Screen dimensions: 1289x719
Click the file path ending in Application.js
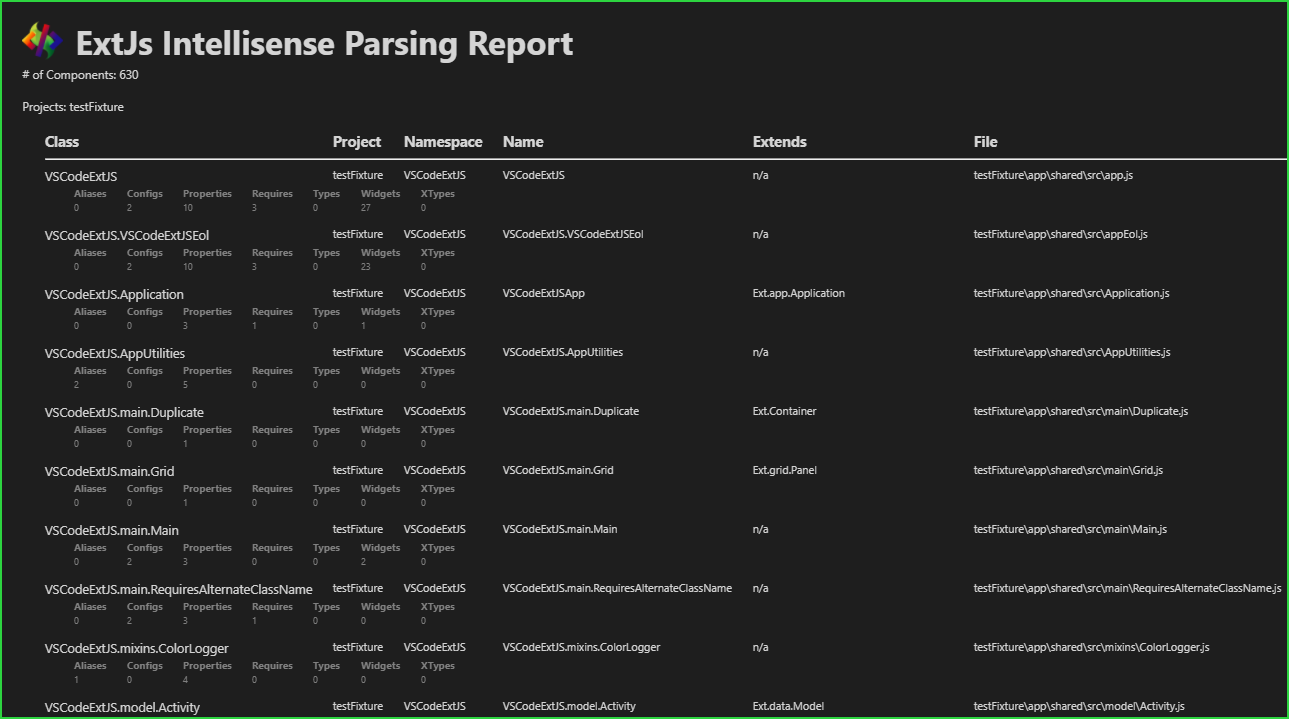point(1072,294)
